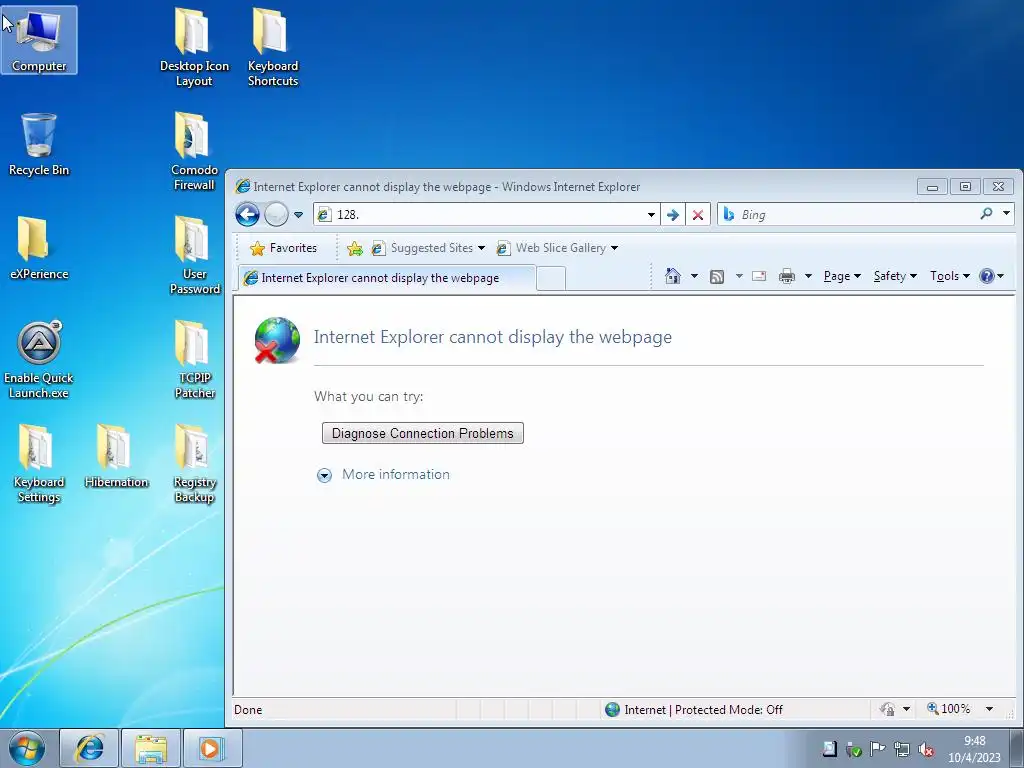Open the search provider dropdown arrow
1024x768 pixels.
(1006, 214)
